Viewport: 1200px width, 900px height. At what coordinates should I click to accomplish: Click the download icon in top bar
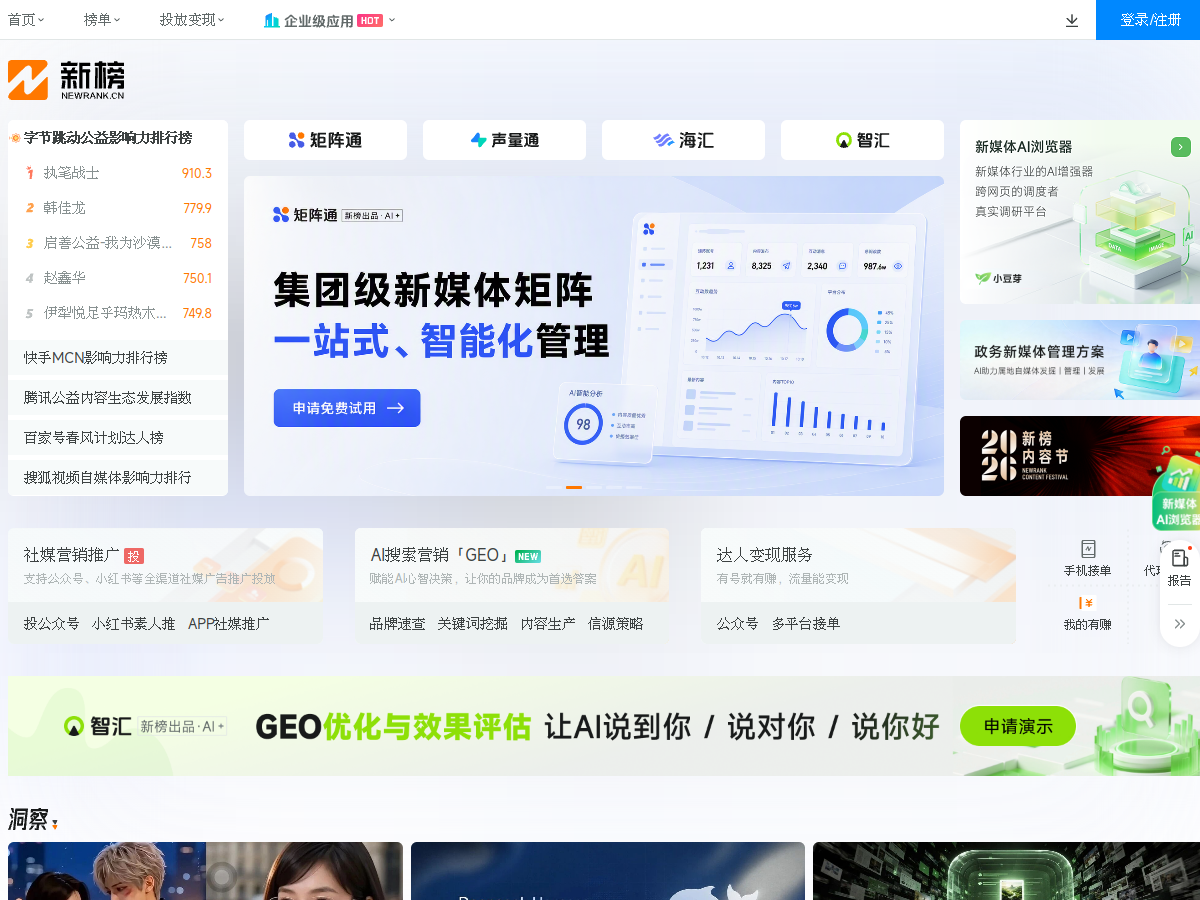[1072, 20]
